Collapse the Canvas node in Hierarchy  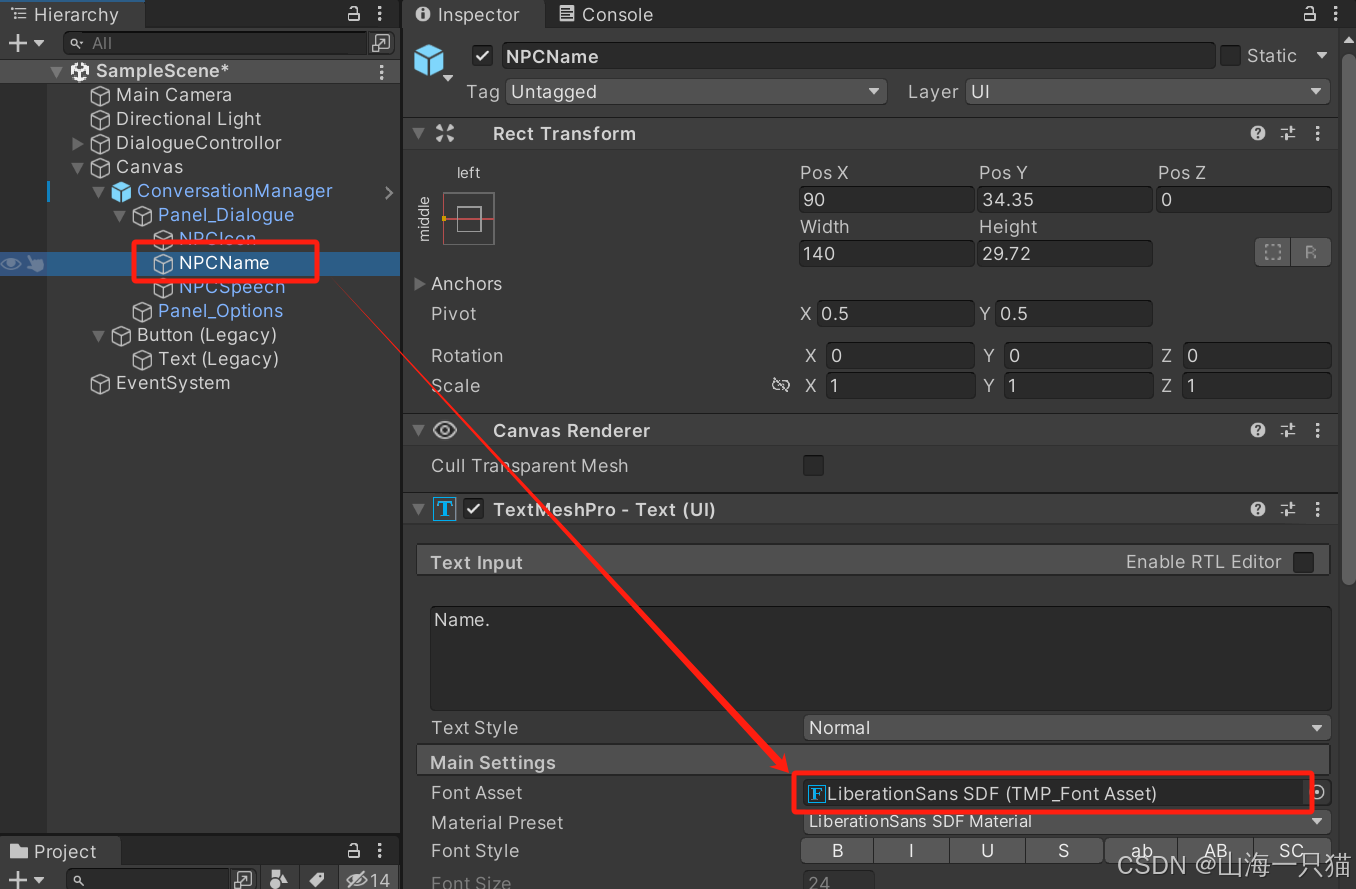[78, 168]
